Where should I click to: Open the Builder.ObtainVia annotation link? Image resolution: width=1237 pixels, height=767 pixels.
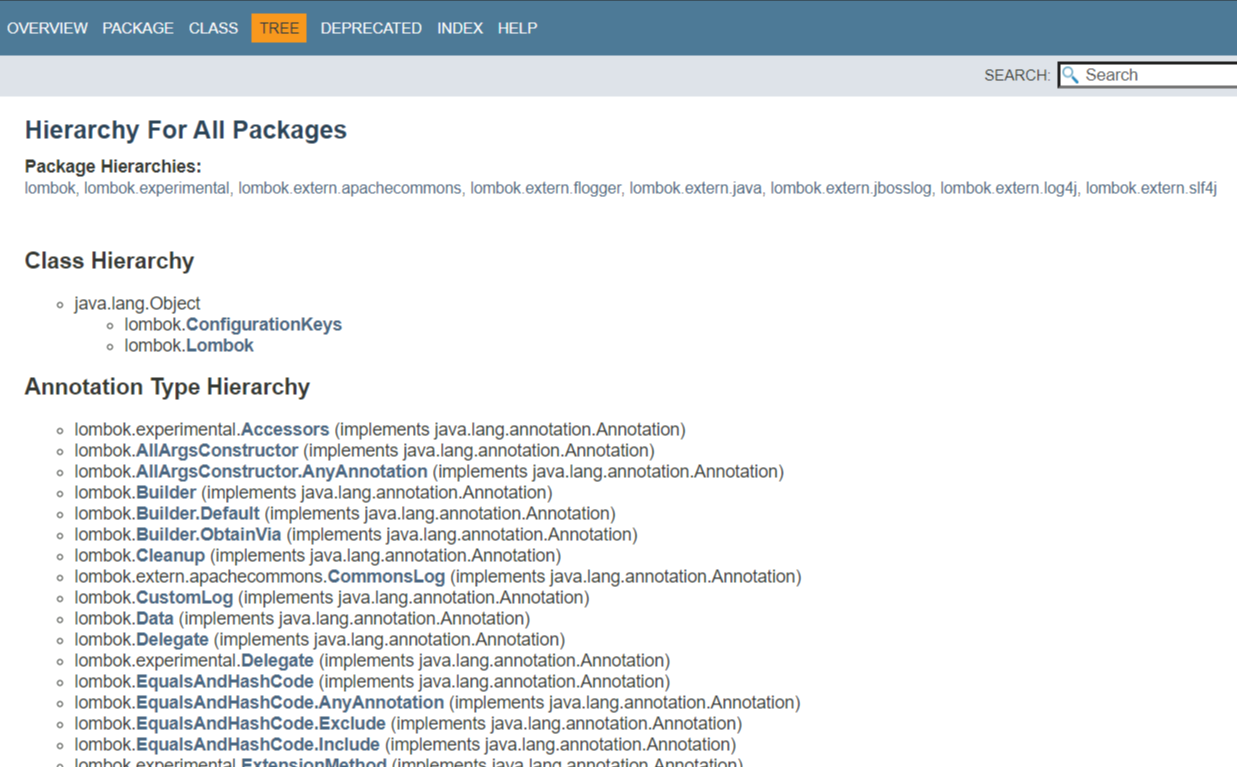(209, 534)
